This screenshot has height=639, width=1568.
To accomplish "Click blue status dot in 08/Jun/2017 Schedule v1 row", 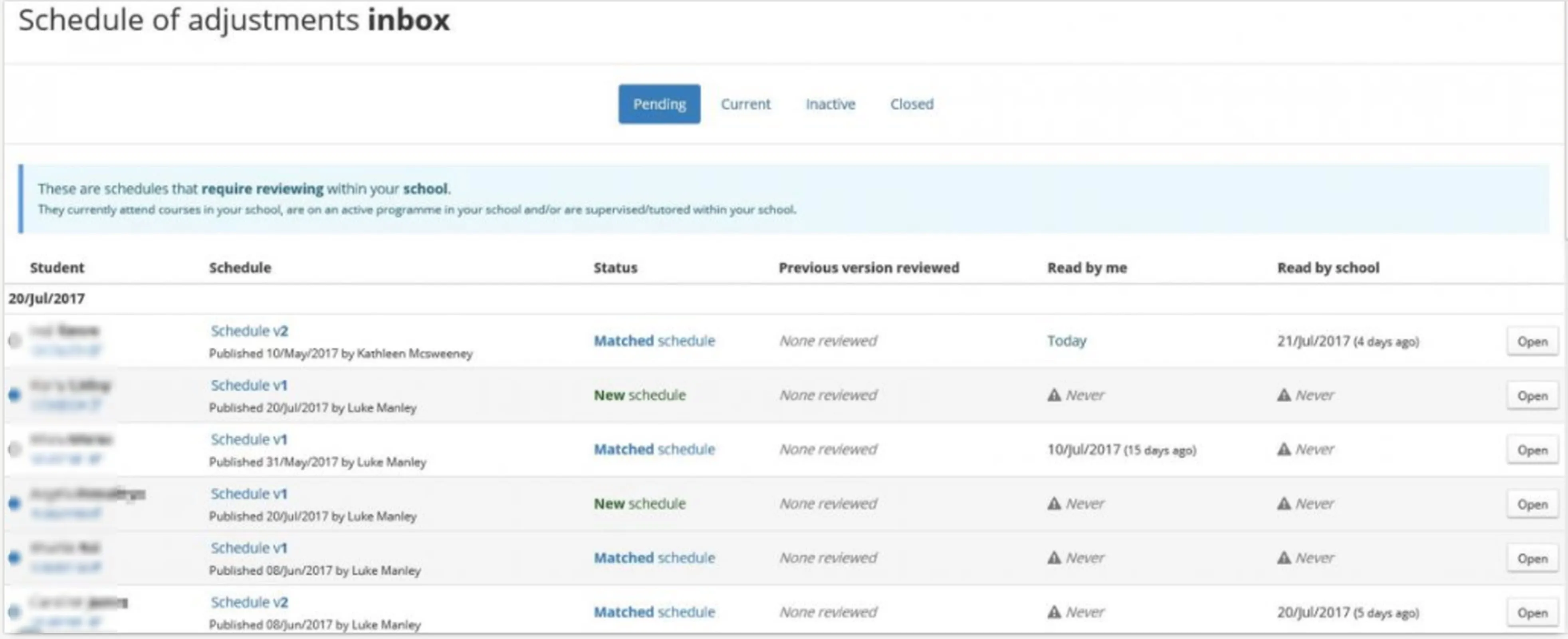I will (x=15, y=558).
